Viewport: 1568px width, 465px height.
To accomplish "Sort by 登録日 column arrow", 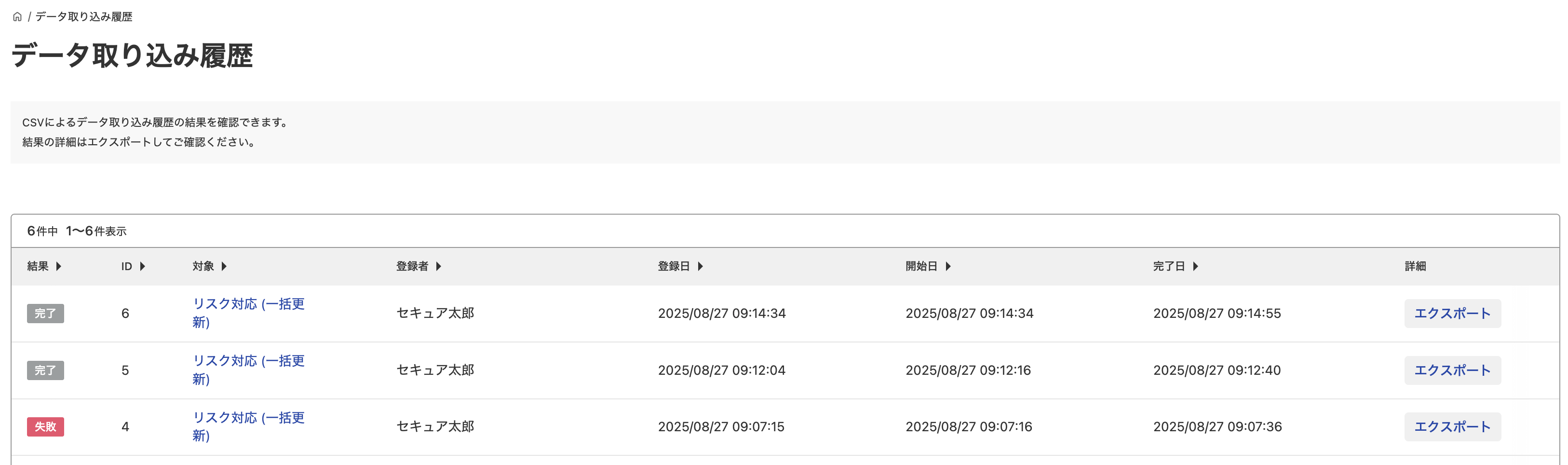I will click(x=700, y=266).
